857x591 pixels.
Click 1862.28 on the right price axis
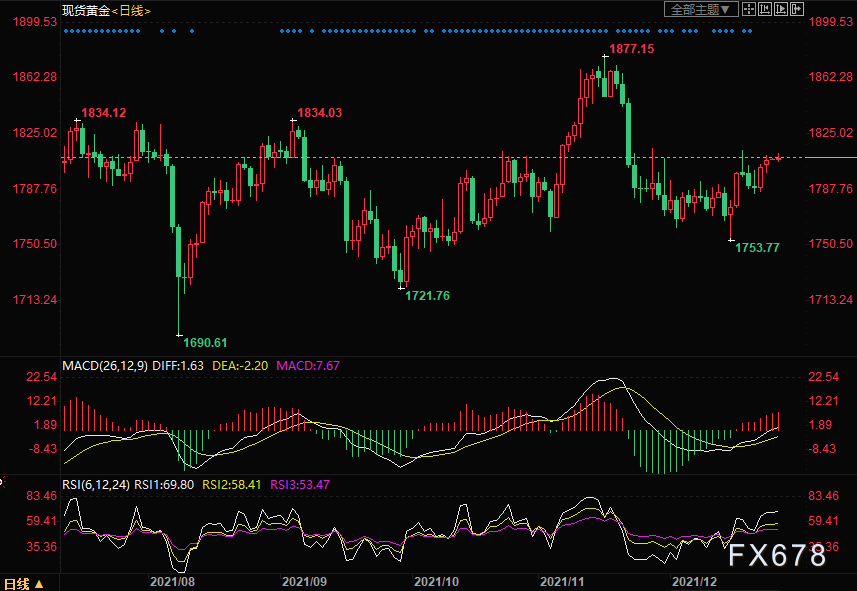[830, 77]
